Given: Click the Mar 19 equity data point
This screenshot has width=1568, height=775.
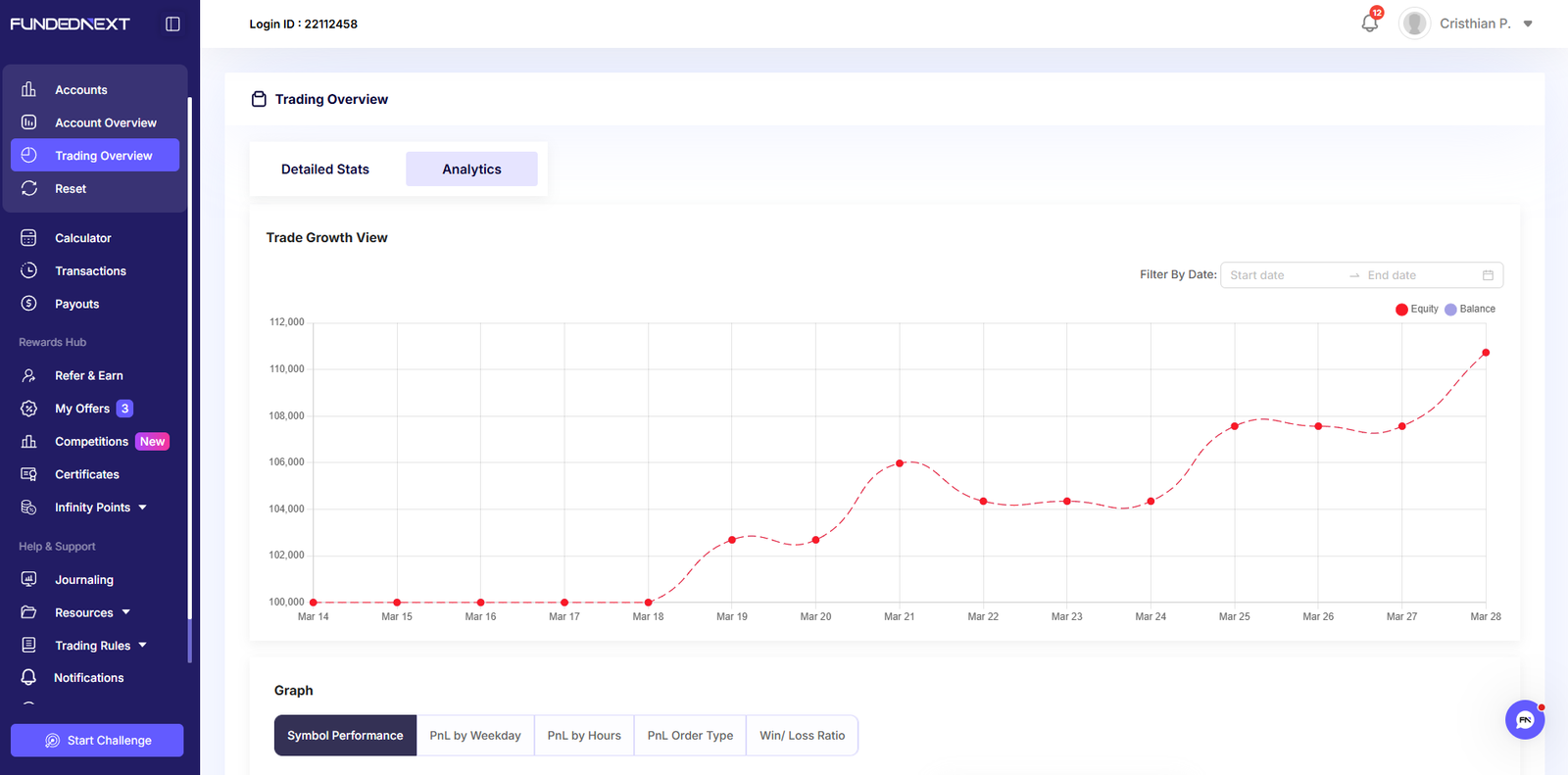Looking at the screenshot, I should [732, 540].
